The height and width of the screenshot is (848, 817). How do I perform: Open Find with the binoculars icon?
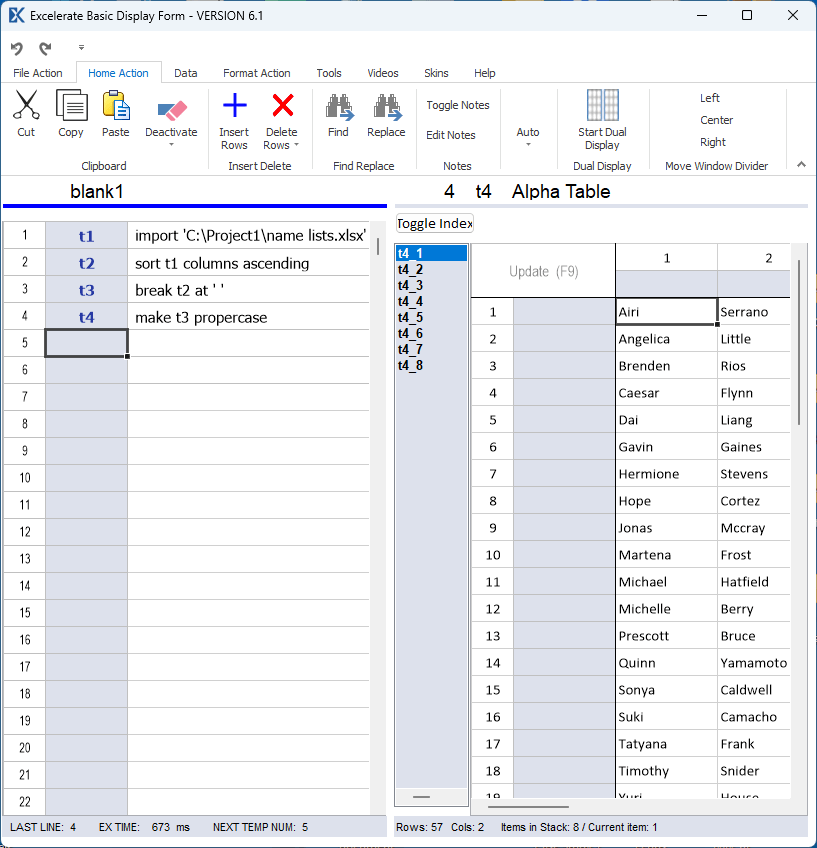pyautogui.click(x=338, y=106)
